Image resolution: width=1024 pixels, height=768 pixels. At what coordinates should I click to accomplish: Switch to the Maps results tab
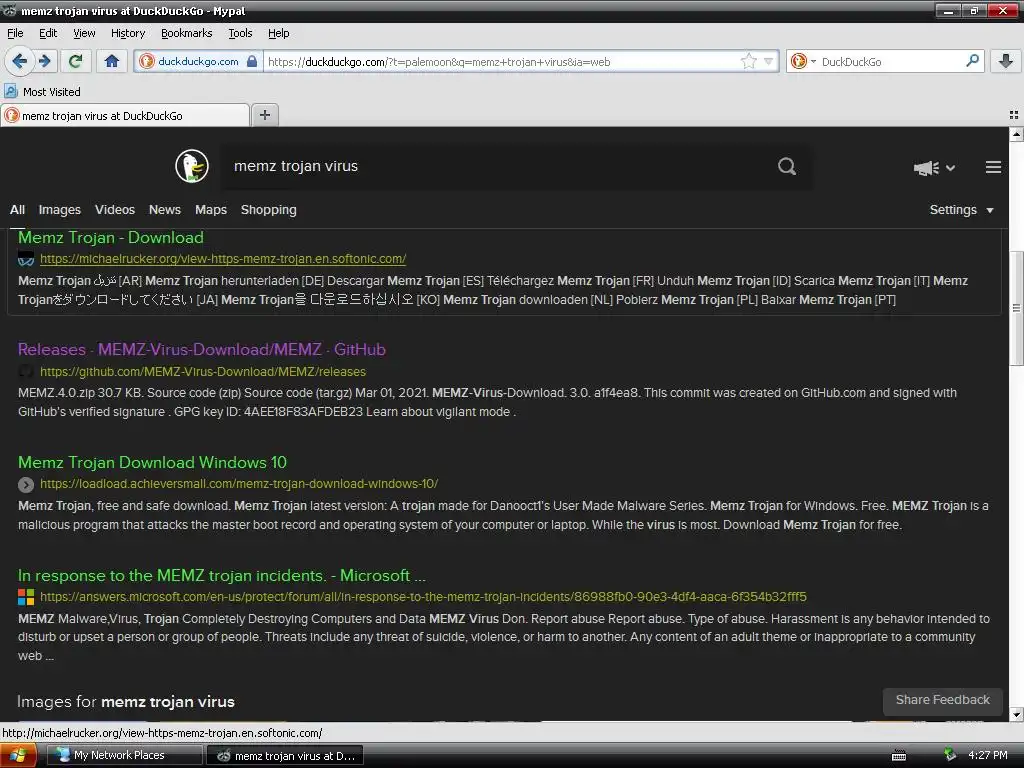(210, 210)
